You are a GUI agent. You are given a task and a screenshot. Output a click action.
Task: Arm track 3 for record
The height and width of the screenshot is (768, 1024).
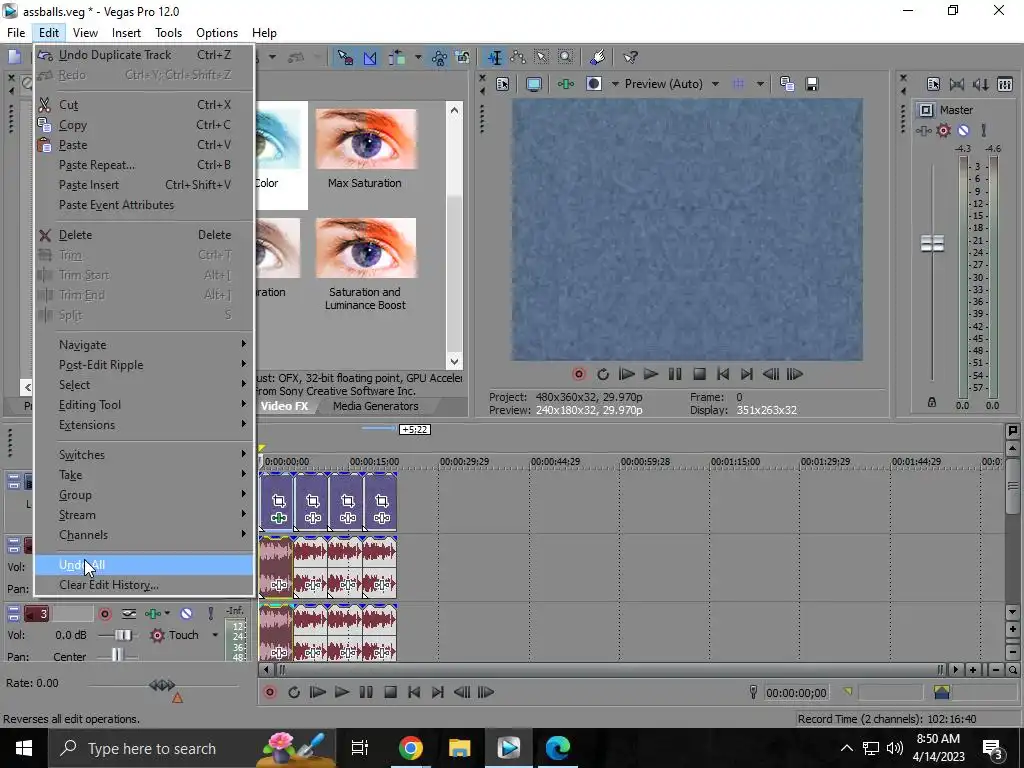104,614
